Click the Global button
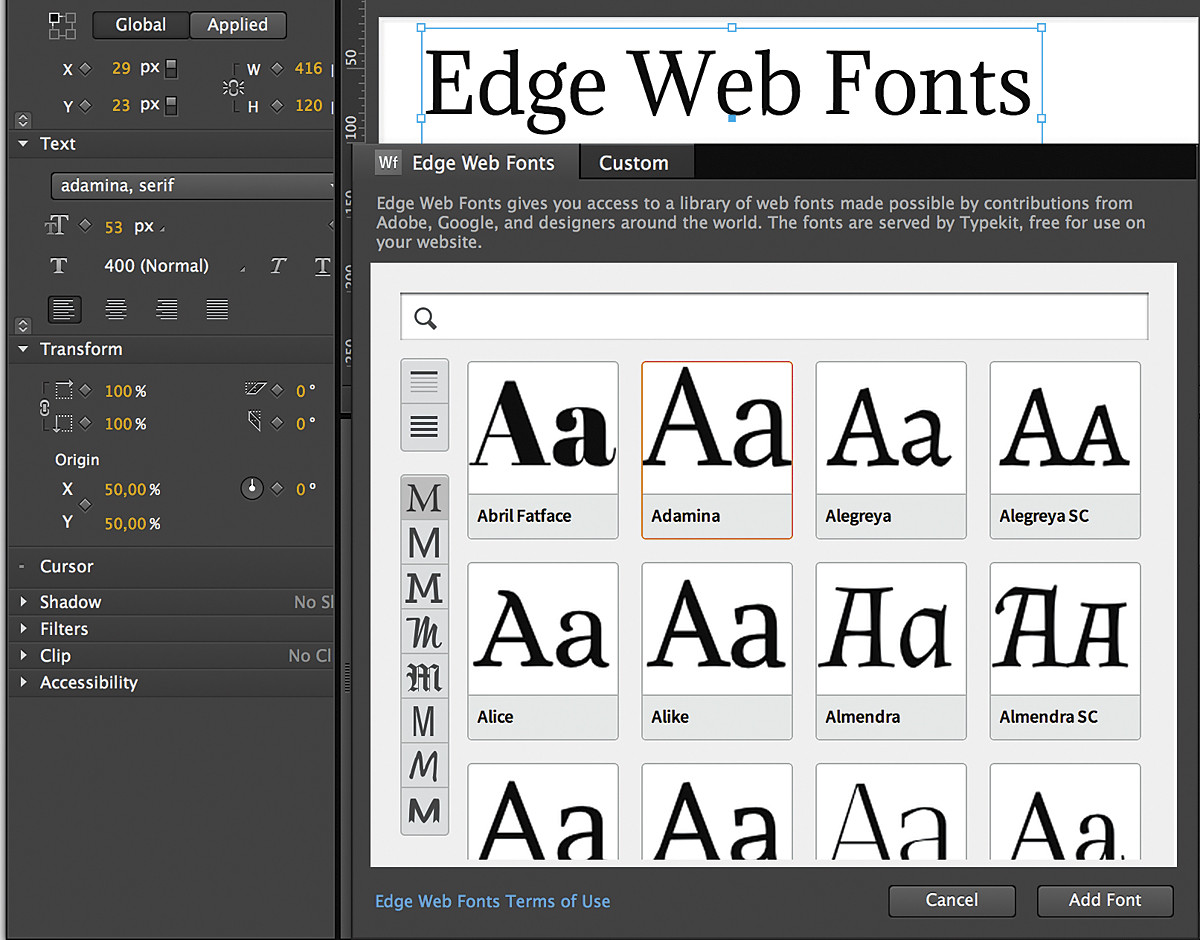The height and width of the screenshot is (940, 1200). pos(140,25)
